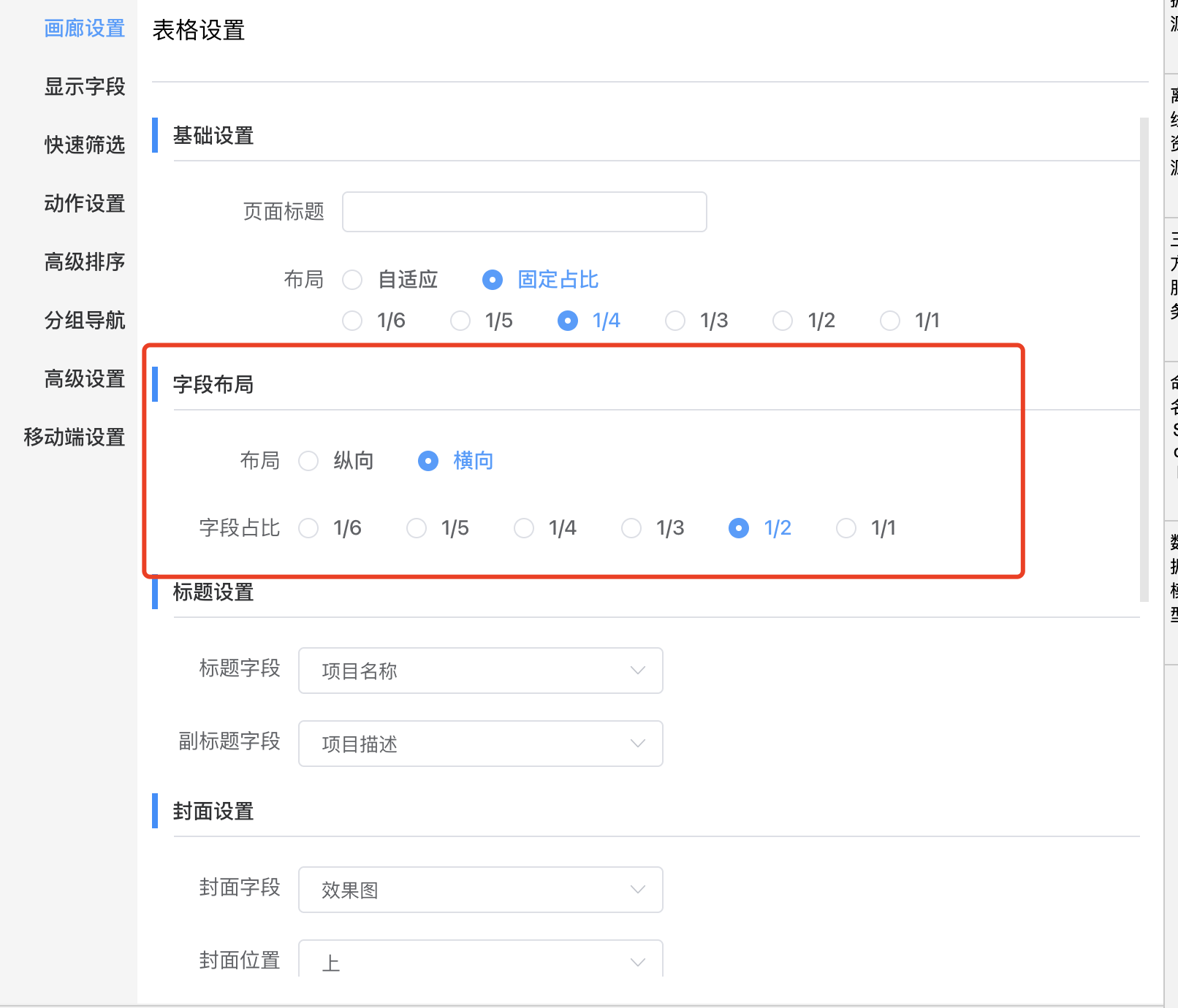The width and height of the screenshot is (1178, 1008).
Task: Open the 显示字段 settings tab
Action: click(84, 87)
